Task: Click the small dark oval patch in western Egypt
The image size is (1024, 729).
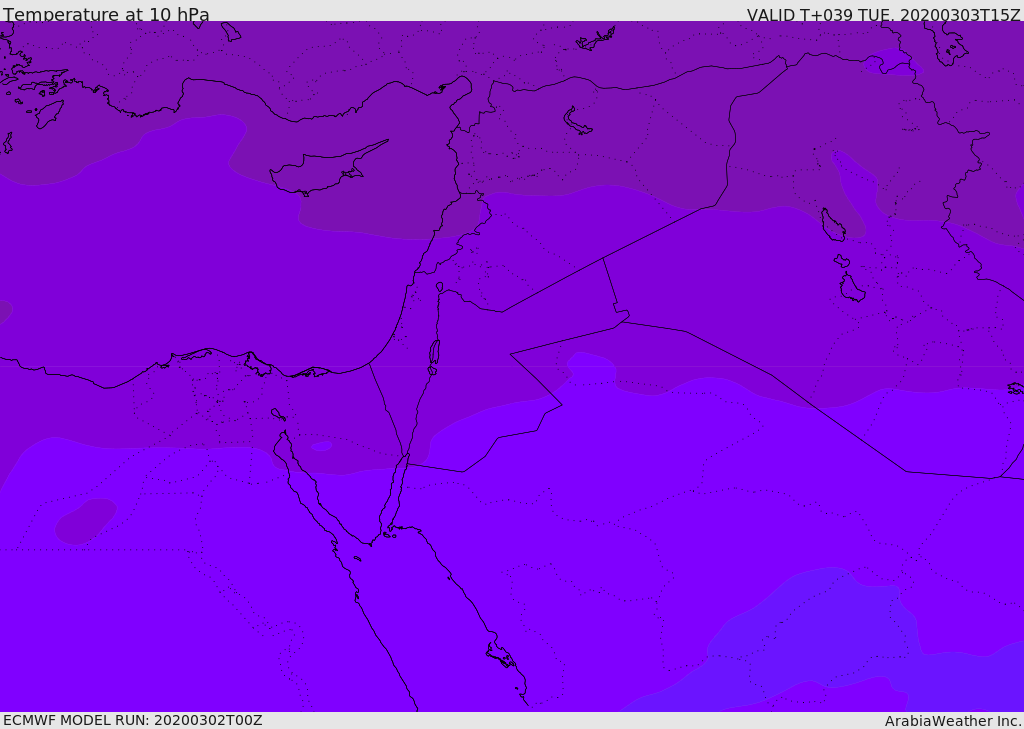Action: click(x=86, y=521)
